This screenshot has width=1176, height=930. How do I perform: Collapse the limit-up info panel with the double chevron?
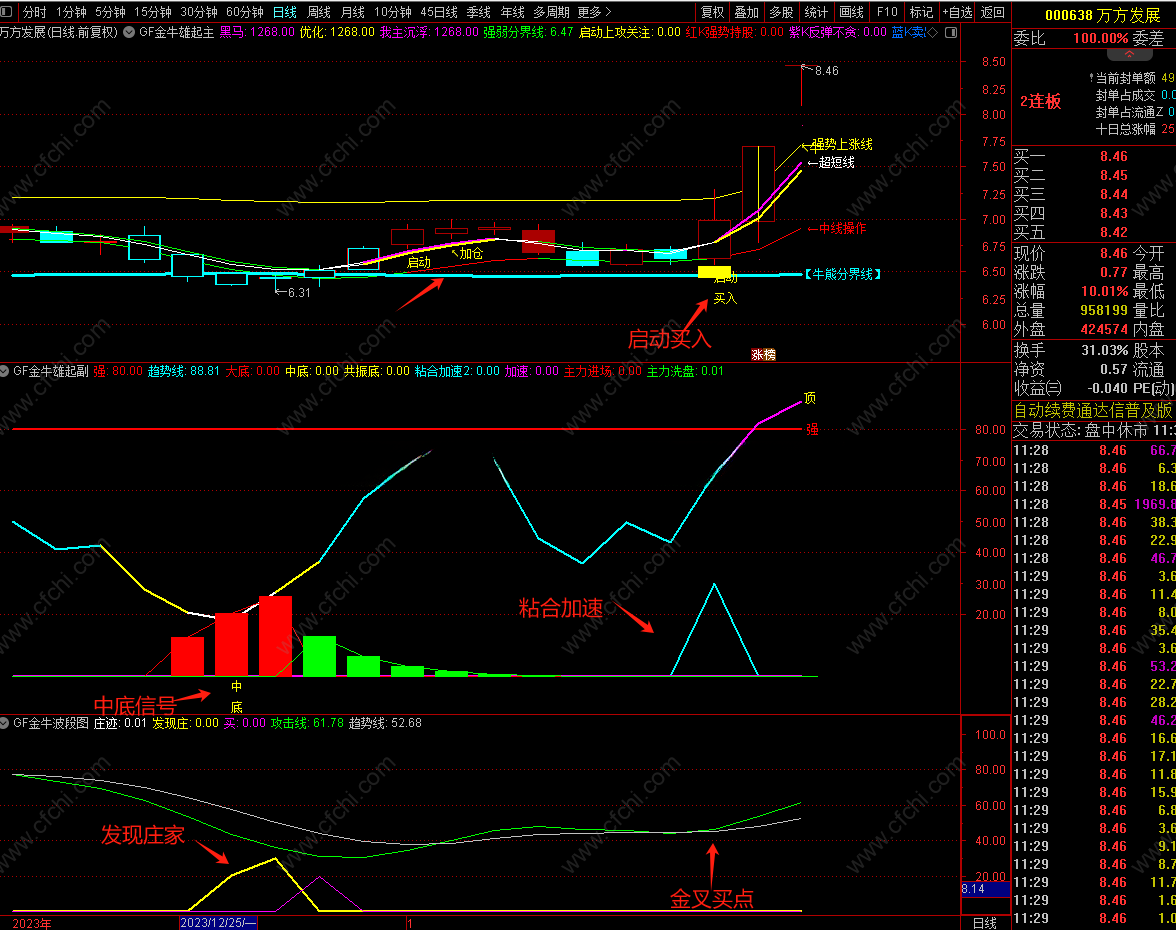coord(1129,55)
